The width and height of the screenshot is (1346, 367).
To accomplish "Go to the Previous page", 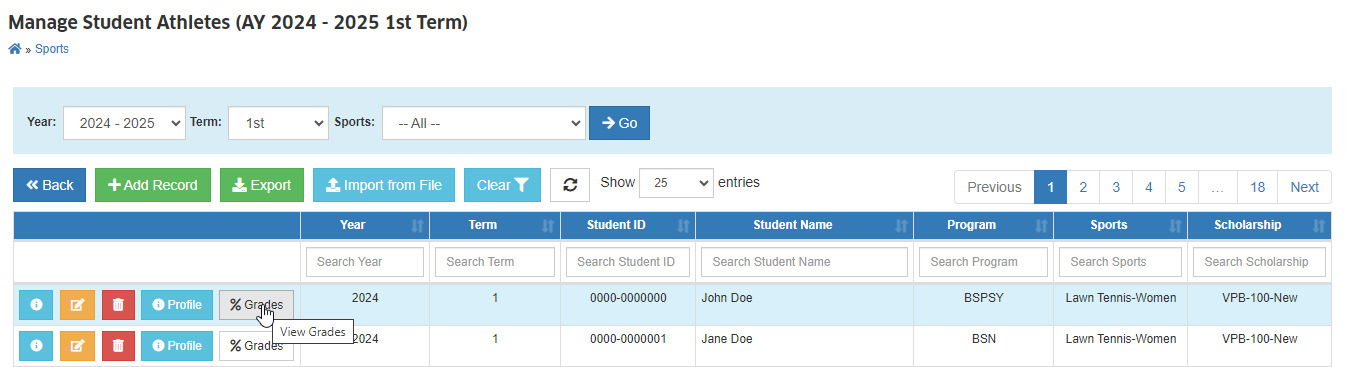I will tap(994, 187).
